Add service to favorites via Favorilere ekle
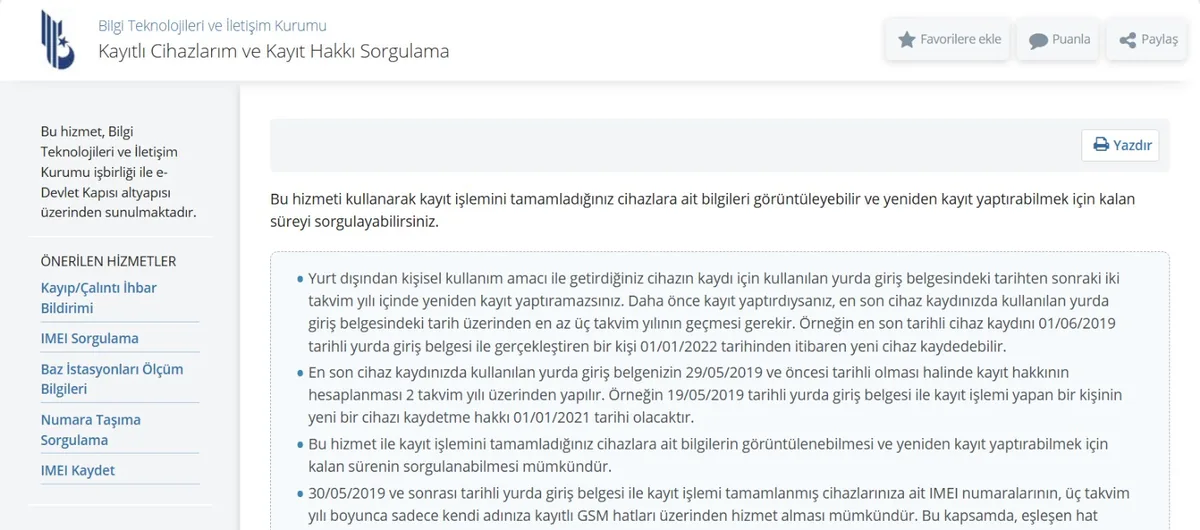The image size is (1200, 530). point(949,40)
